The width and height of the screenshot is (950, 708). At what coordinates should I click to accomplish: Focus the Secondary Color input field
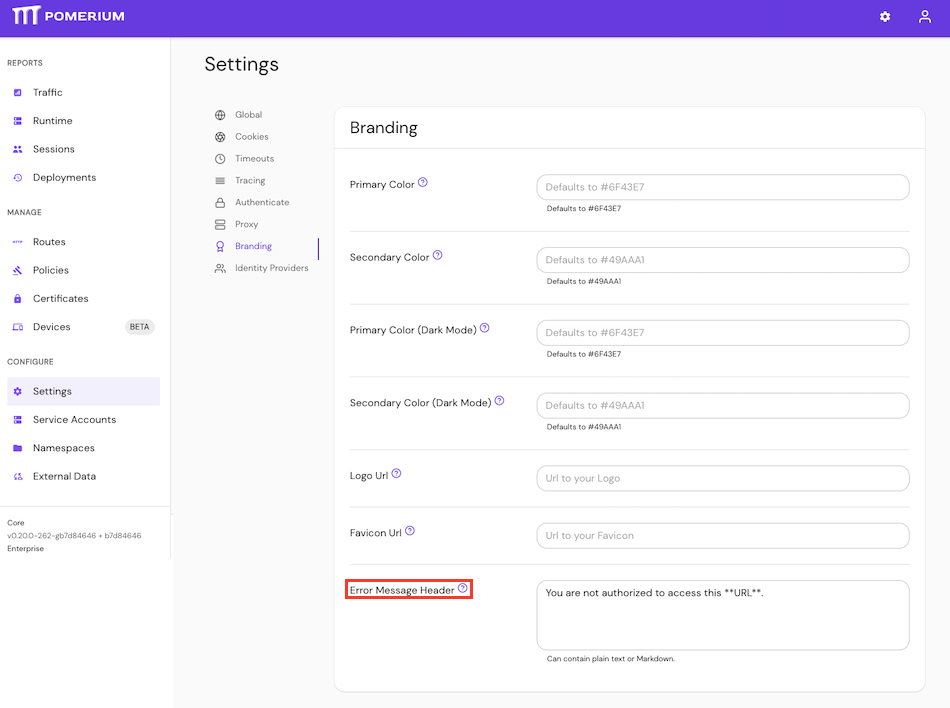[722, 260]
